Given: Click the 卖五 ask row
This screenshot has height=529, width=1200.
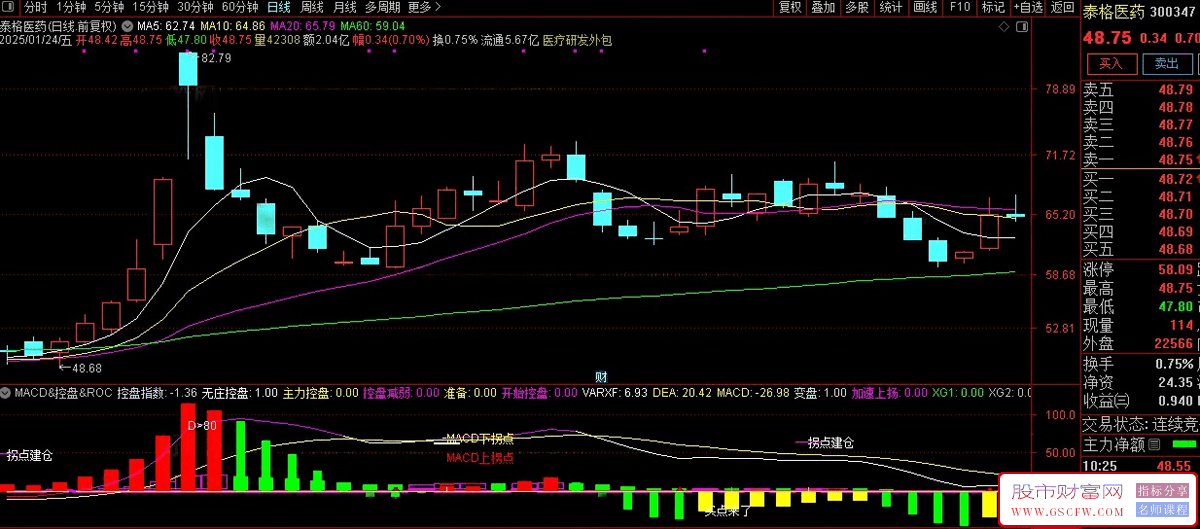Looking at the screenshot, I should (1140, 90).
